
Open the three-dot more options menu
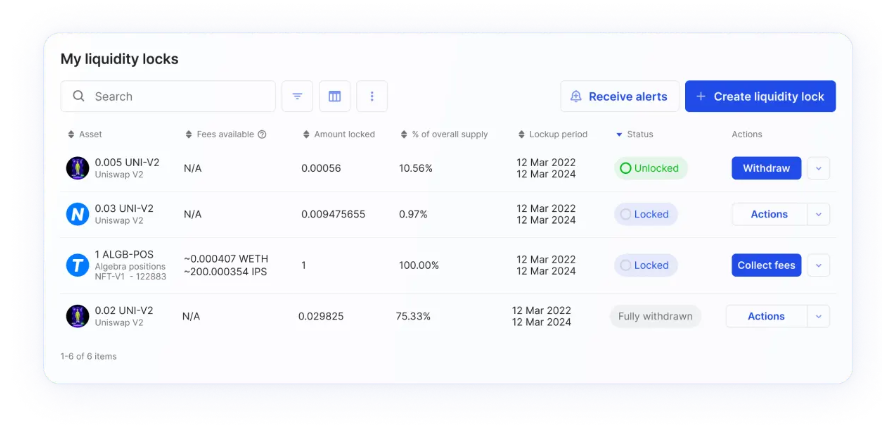pyautogui.click(x=372, y=96)
